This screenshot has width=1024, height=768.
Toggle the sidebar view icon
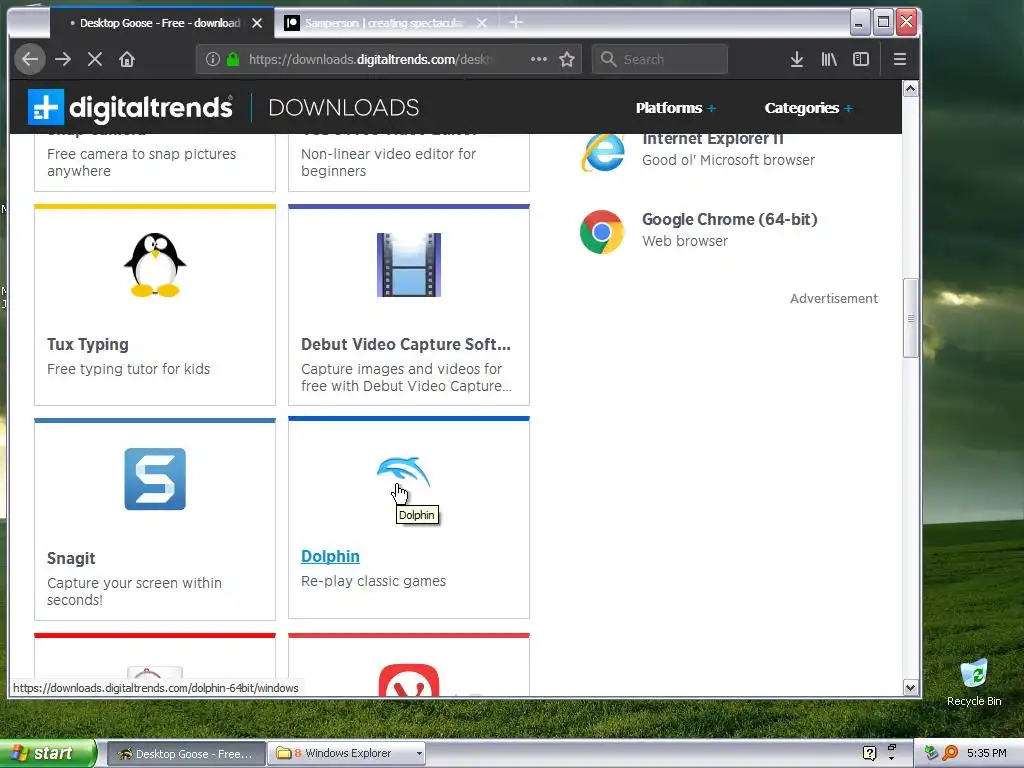click(861, 59)
